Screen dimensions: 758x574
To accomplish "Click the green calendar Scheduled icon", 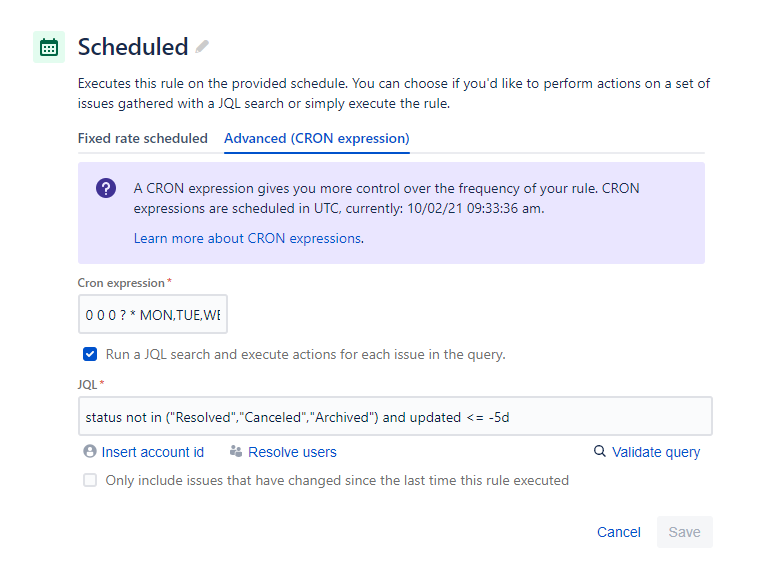I will tap(49, 47).
